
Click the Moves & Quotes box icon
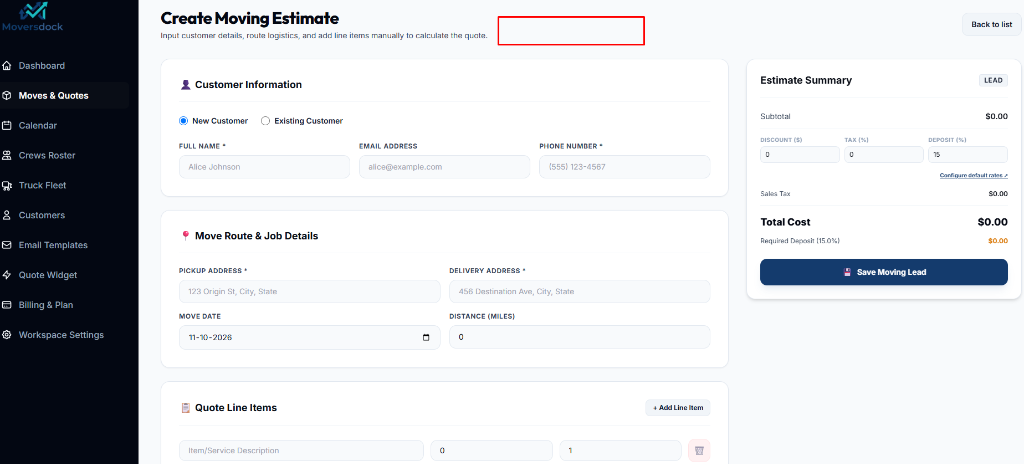tap(7, 96)
